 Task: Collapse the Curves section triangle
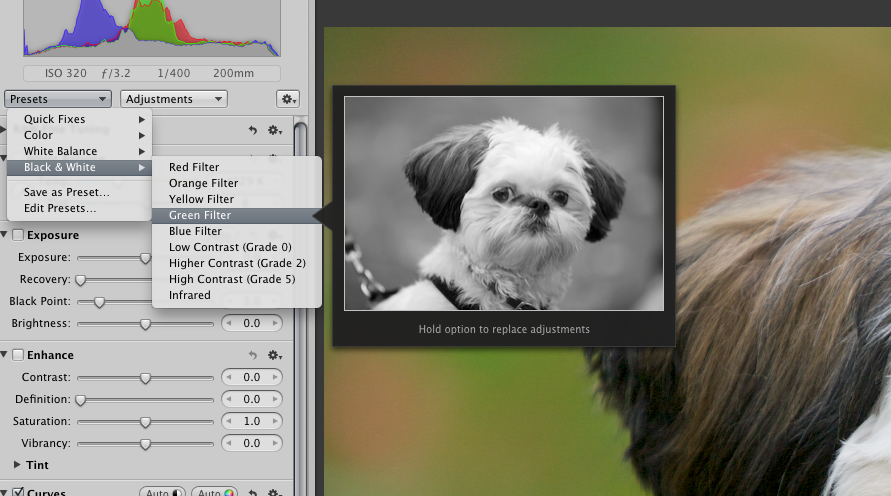pos(4,492)
